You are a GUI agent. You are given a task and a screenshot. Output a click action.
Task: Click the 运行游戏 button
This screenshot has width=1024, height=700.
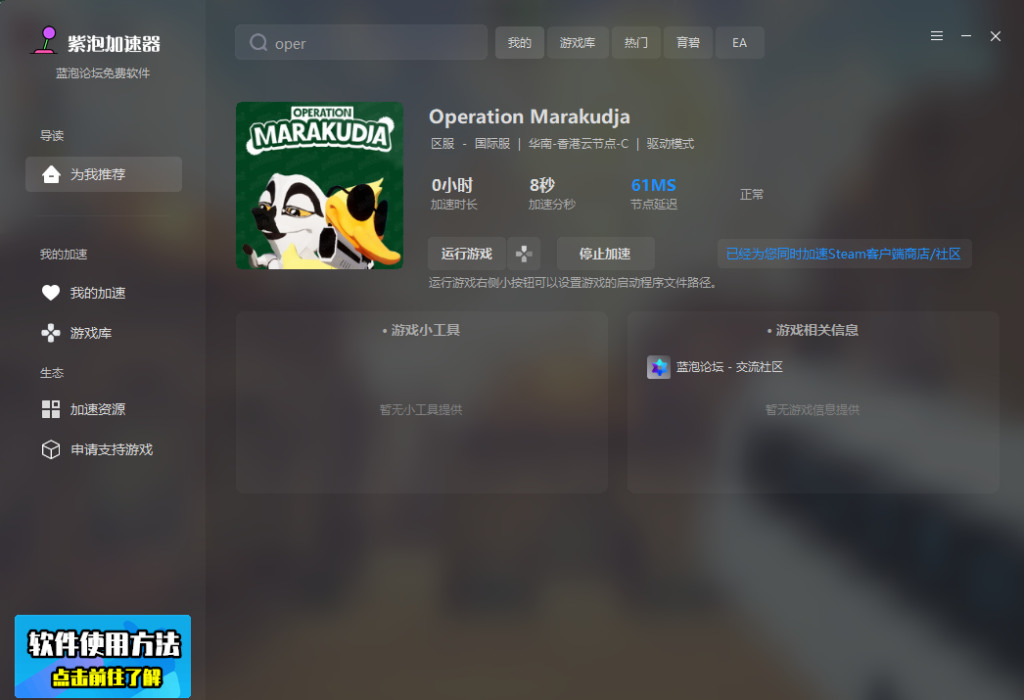pyautogui.click(x=466, y=253)
